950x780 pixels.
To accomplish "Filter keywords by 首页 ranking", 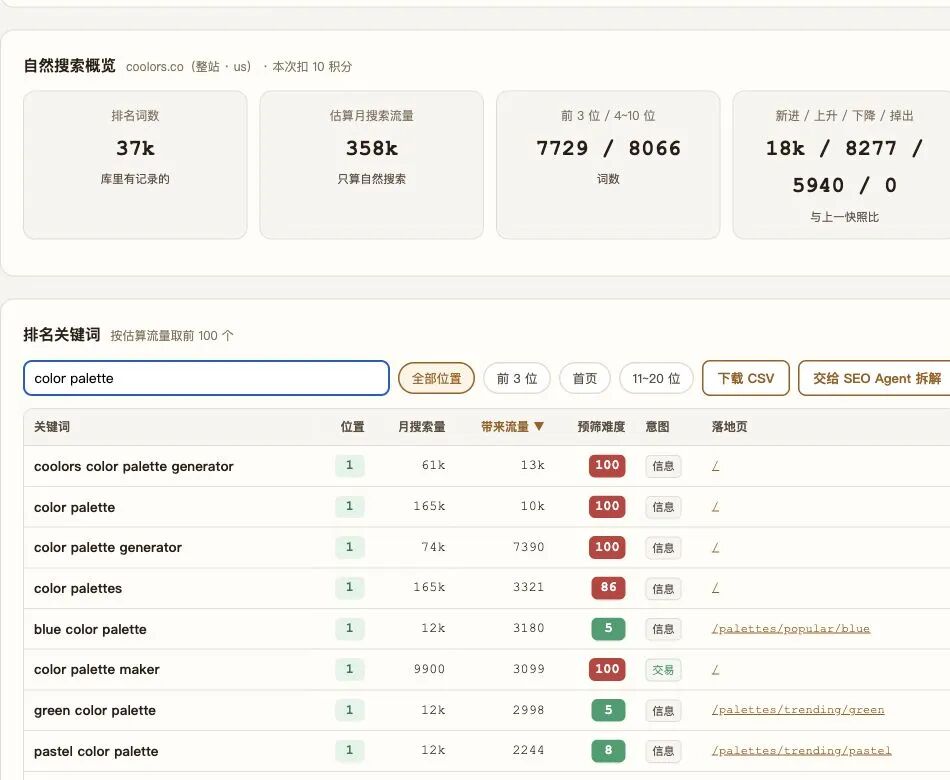I will [585, 378].
